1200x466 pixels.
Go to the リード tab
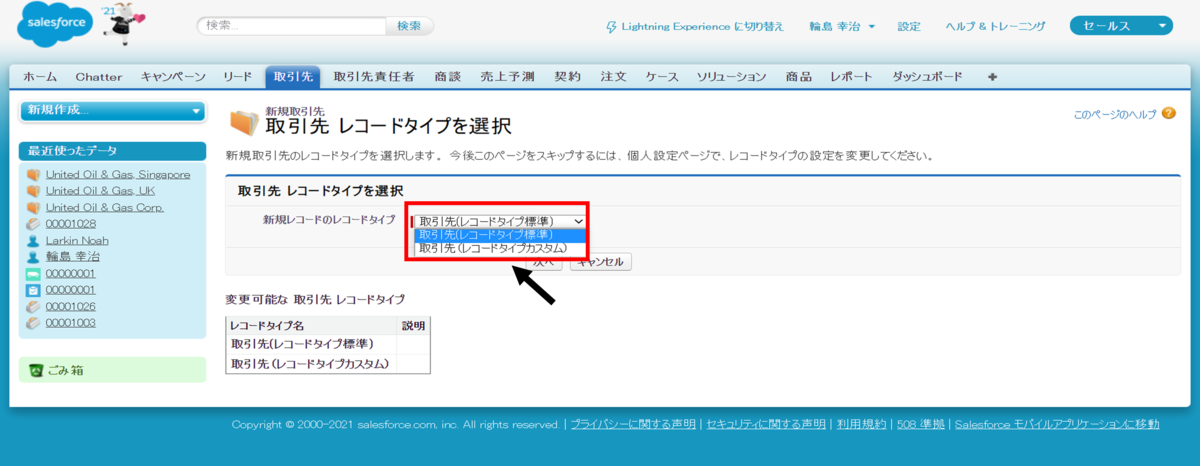tap(237, 77)
